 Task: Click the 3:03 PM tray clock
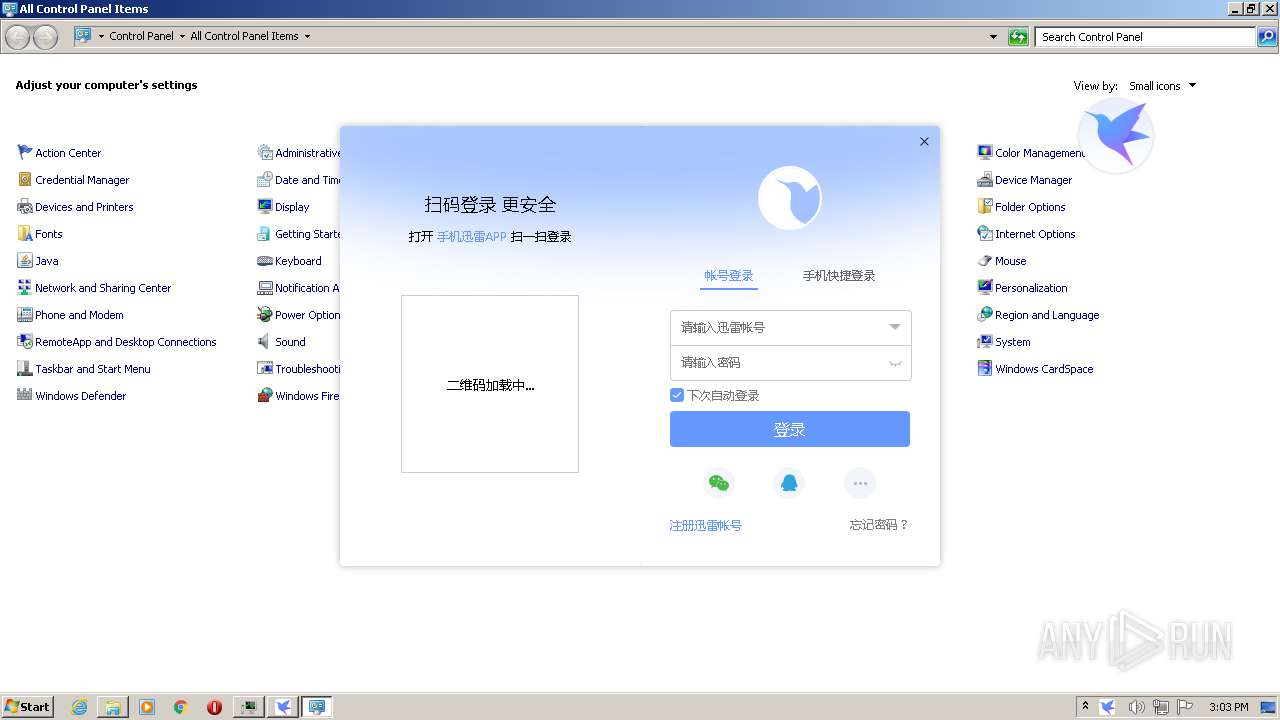(x=1228, y=707)
